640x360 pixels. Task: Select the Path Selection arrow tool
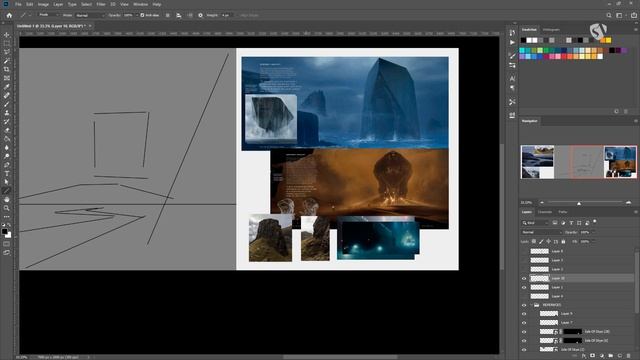pyautogui.click(x=7, y=182)
